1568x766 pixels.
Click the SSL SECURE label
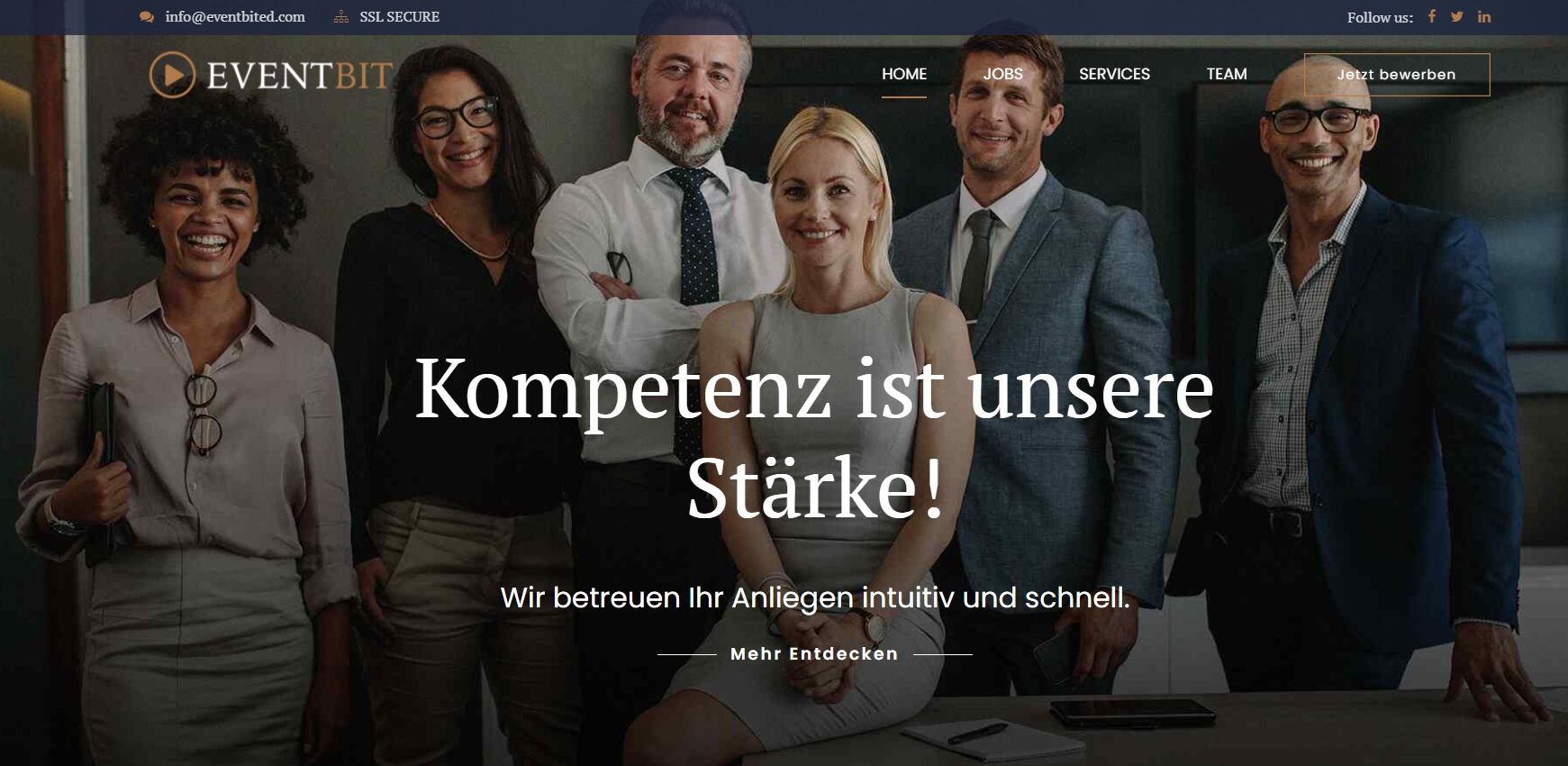point(400,17)
